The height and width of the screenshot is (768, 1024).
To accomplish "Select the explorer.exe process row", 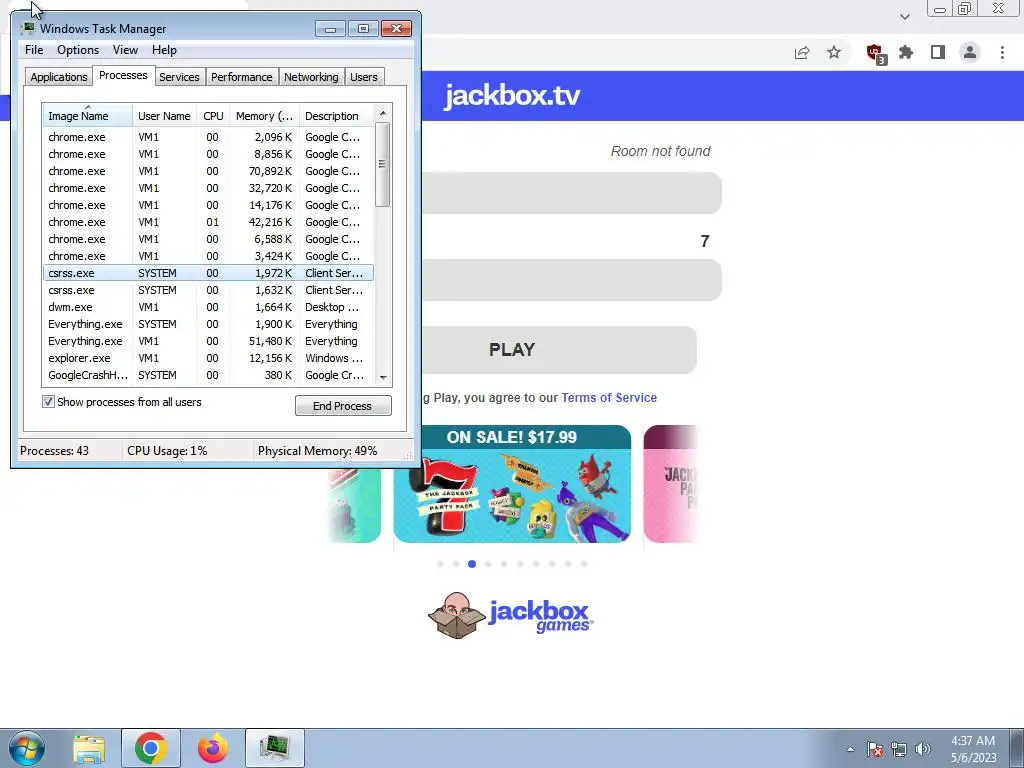I will 208,358.
